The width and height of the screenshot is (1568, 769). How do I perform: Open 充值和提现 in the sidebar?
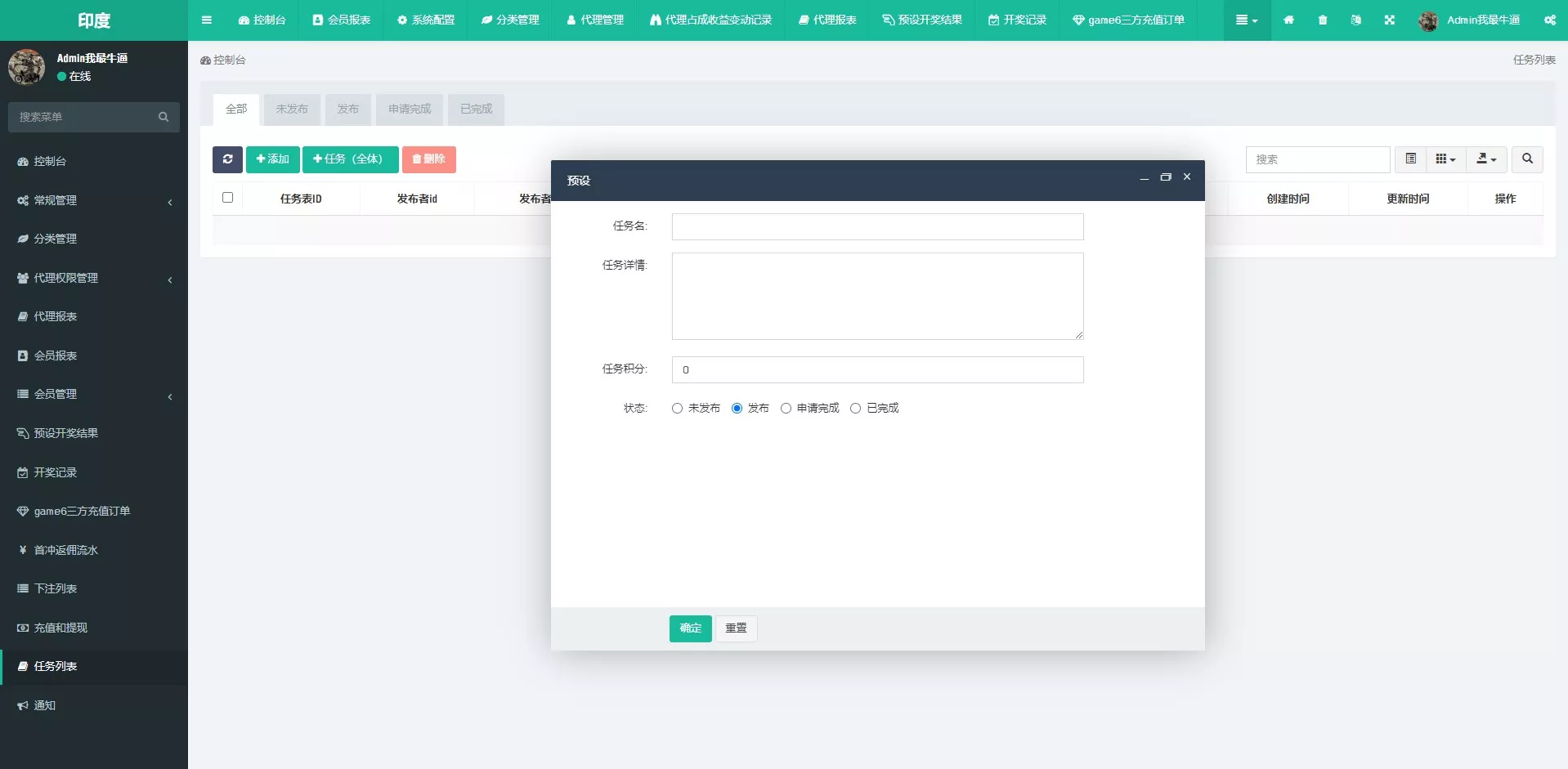[x=61, y=628]
